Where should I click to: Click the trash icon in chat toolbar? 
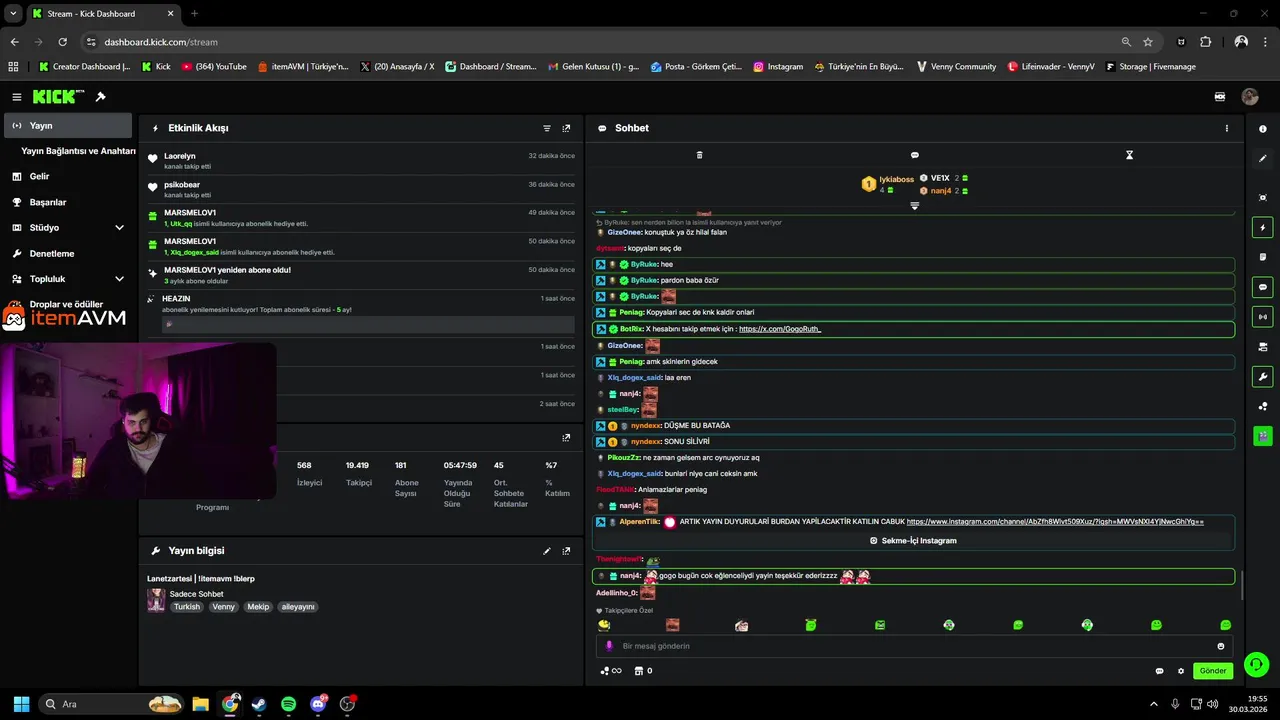point(699,155)
